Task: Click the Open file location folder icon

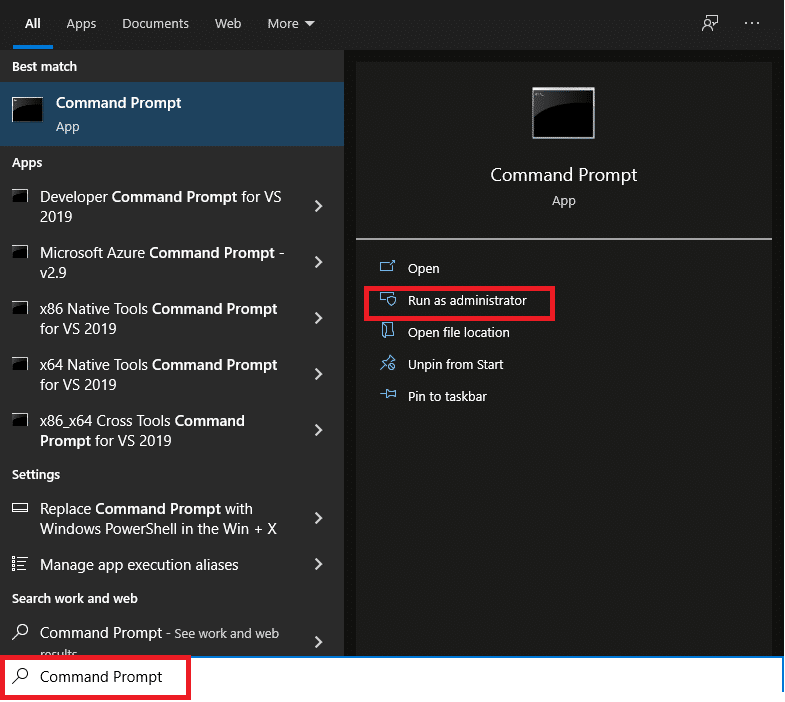Action: 388,332
